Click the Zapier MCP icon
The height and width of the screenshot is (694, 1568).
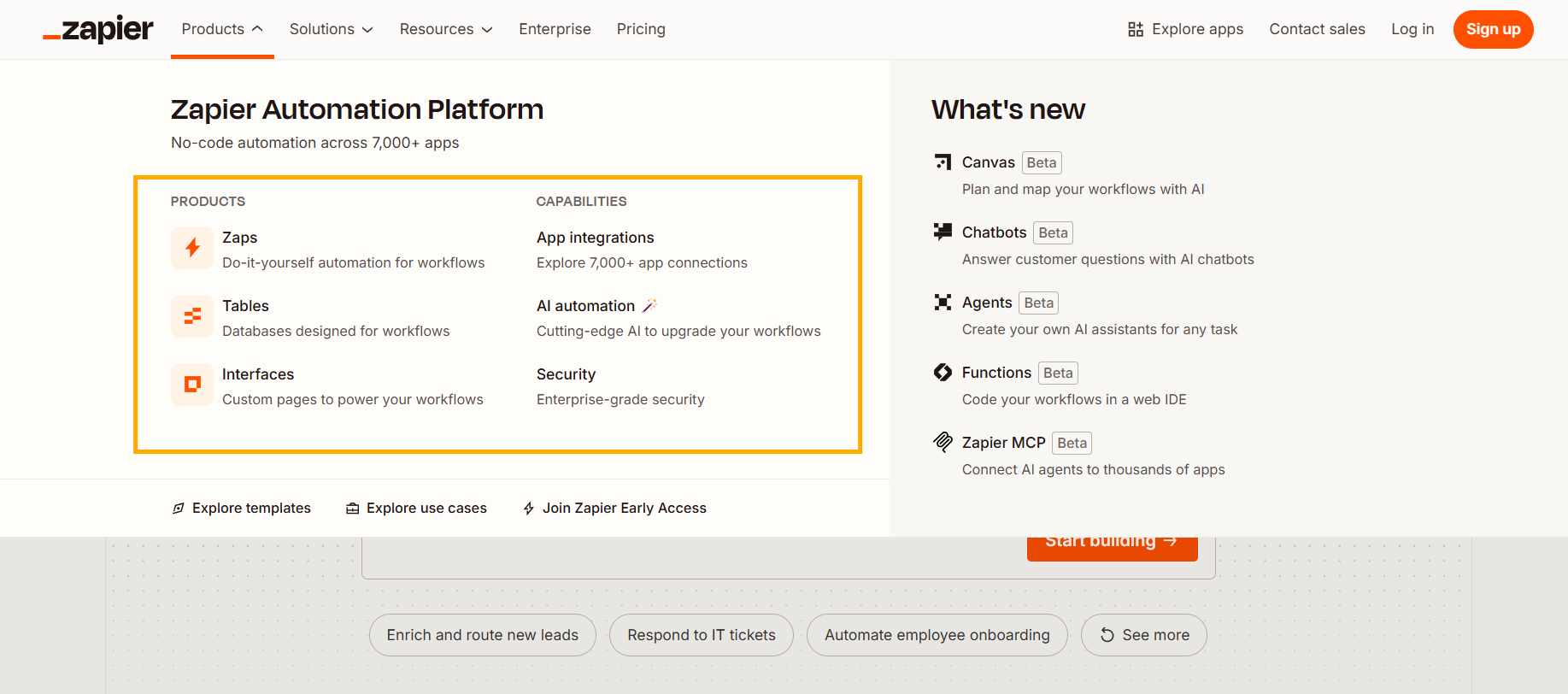[943, 442]
